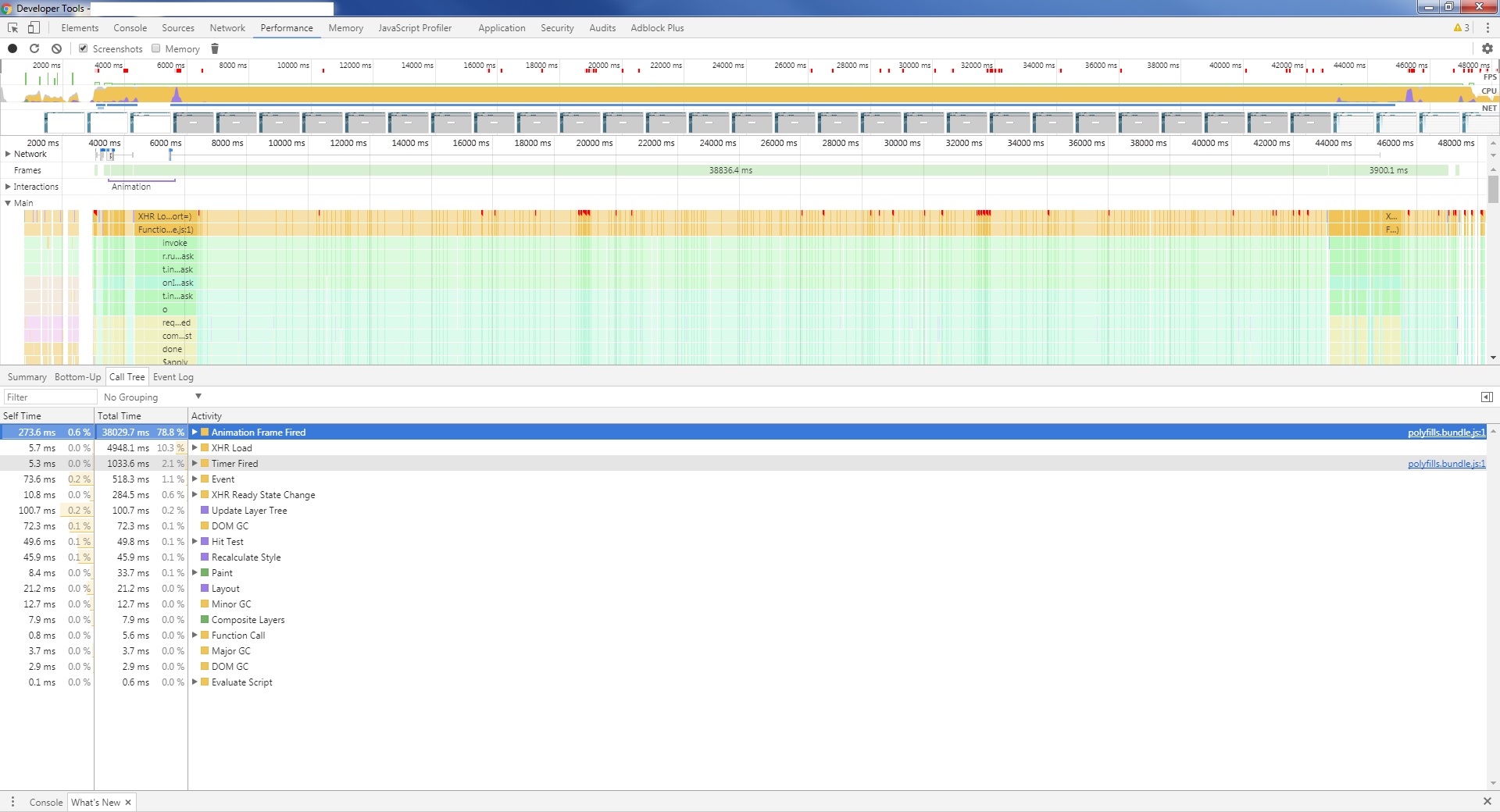Open the Event Log tab

[173, 377]
